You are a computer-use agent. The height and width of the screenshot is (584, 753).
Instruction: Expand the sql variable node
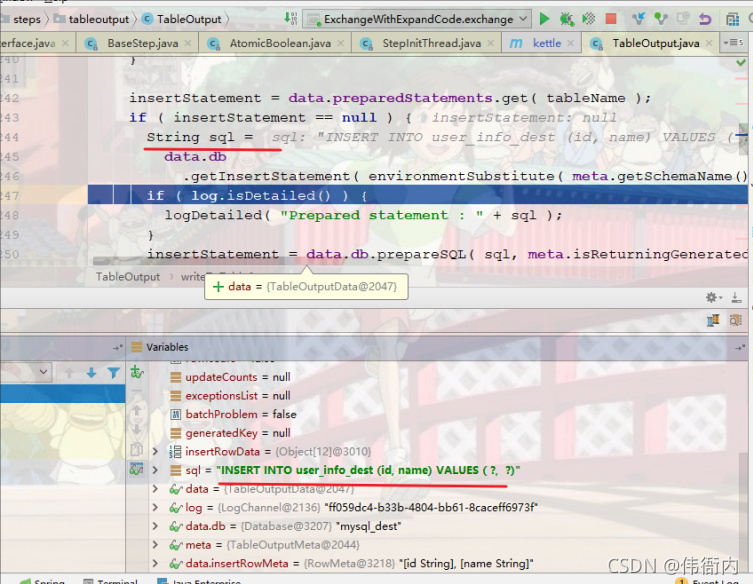pos(155,470)
